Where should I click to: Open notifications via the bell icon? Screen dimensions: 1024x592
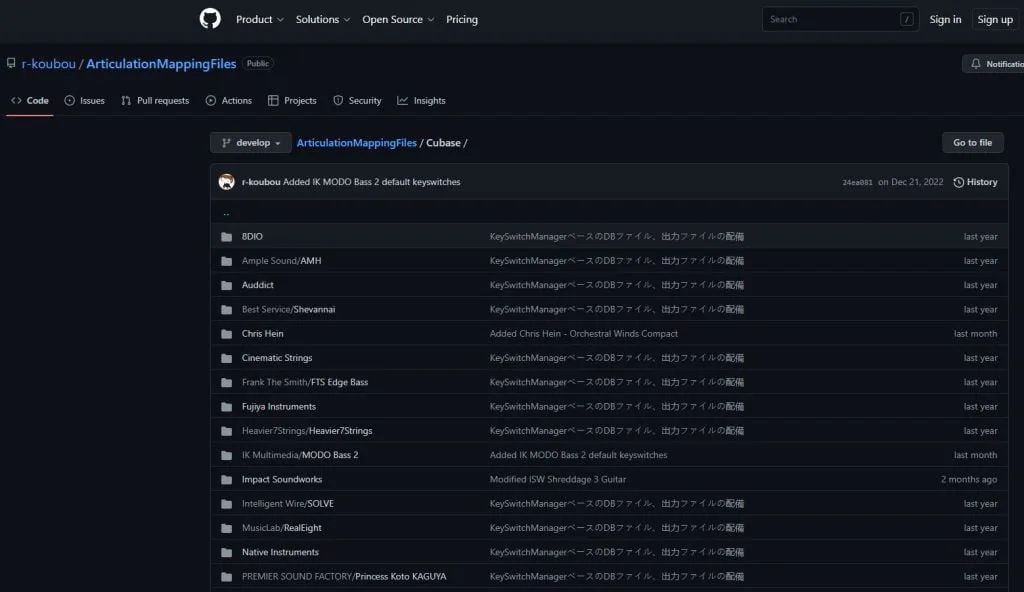click(x=978, y=63)
